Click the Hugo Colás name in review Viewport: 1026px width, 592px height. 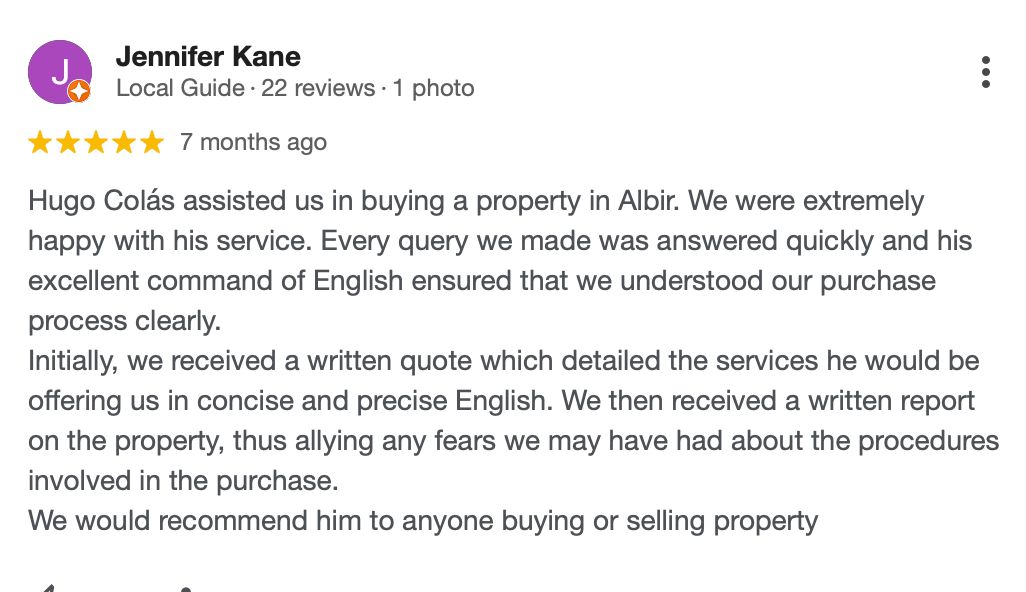[x=101, y=201]
